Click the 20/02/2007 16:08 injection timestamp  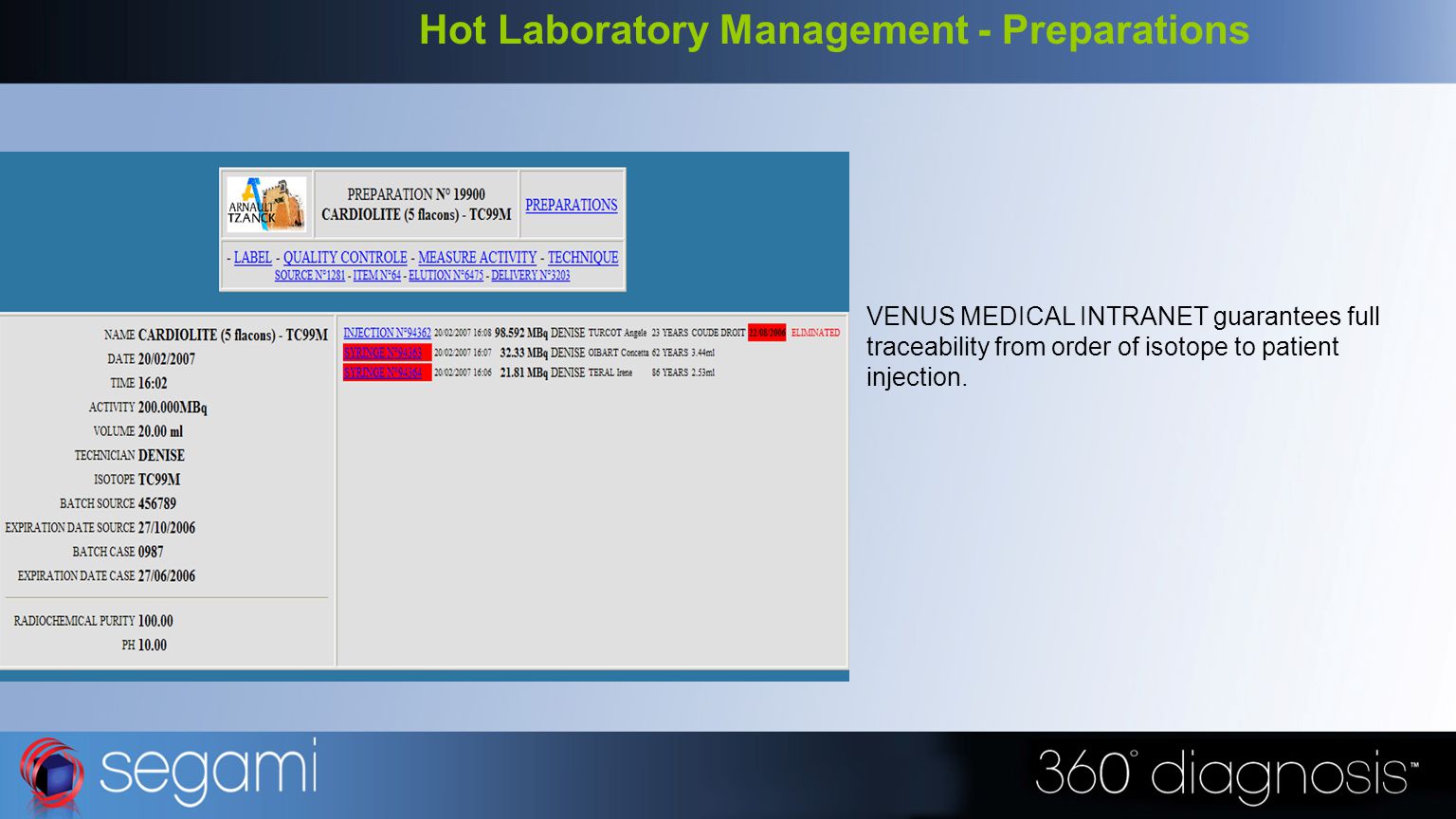pyautogui.click(x=463, y=333)
